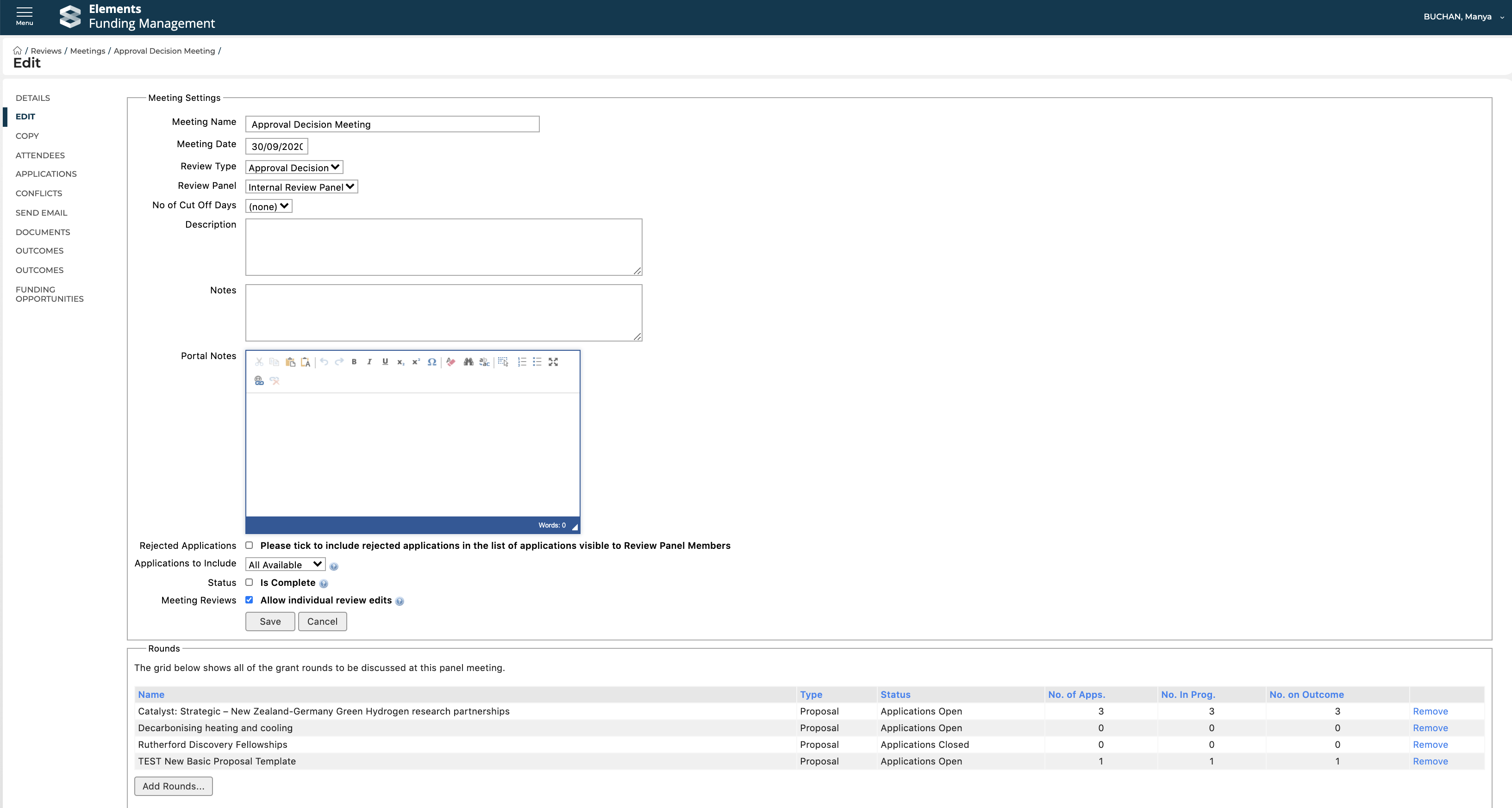The image size is (1512, 808).
Task: Click into the Meeting Name field
Action: tap(392, 124)
